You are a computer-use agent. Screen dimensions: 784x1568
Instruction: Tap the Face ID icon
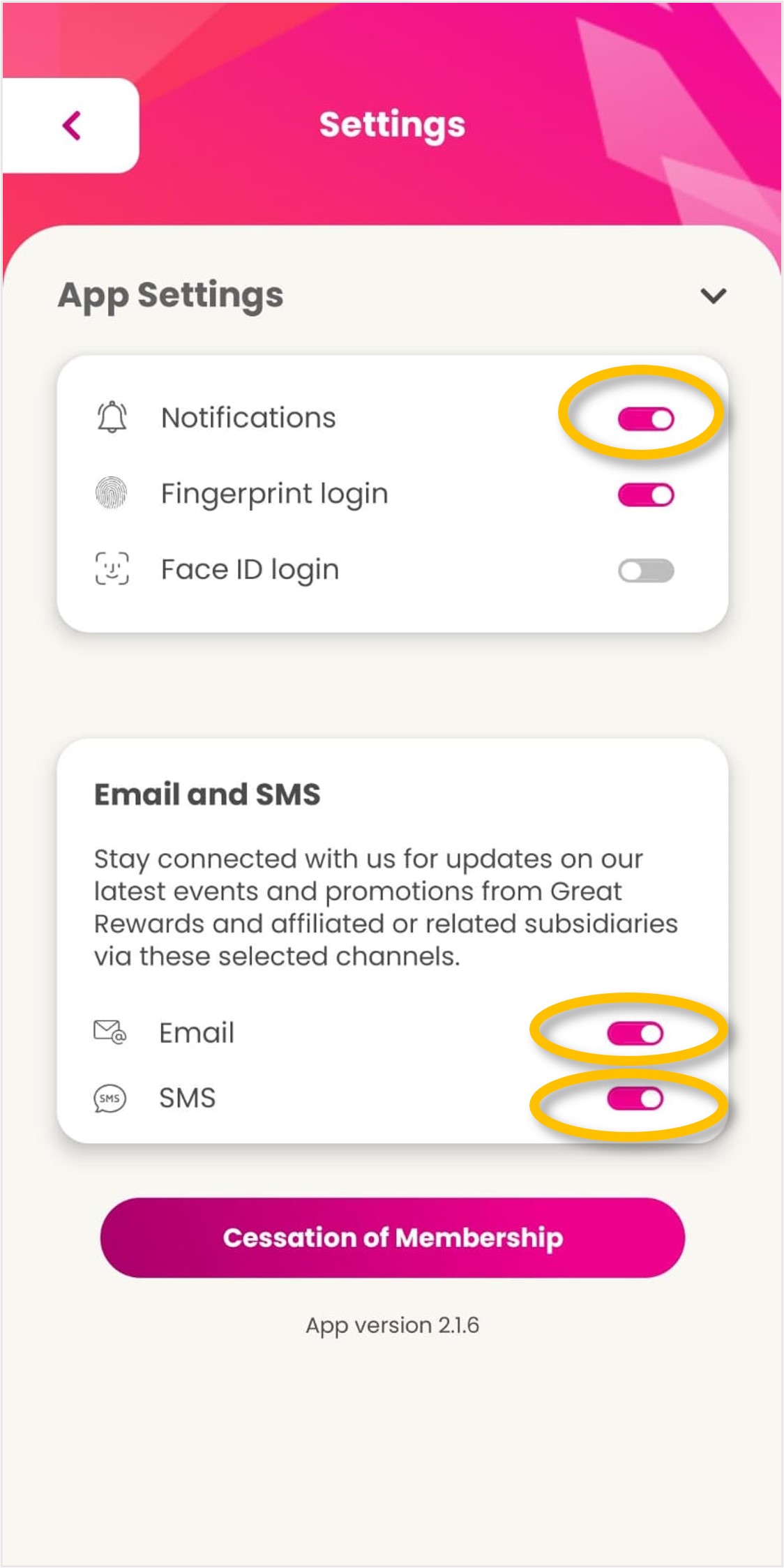[112, 569]
